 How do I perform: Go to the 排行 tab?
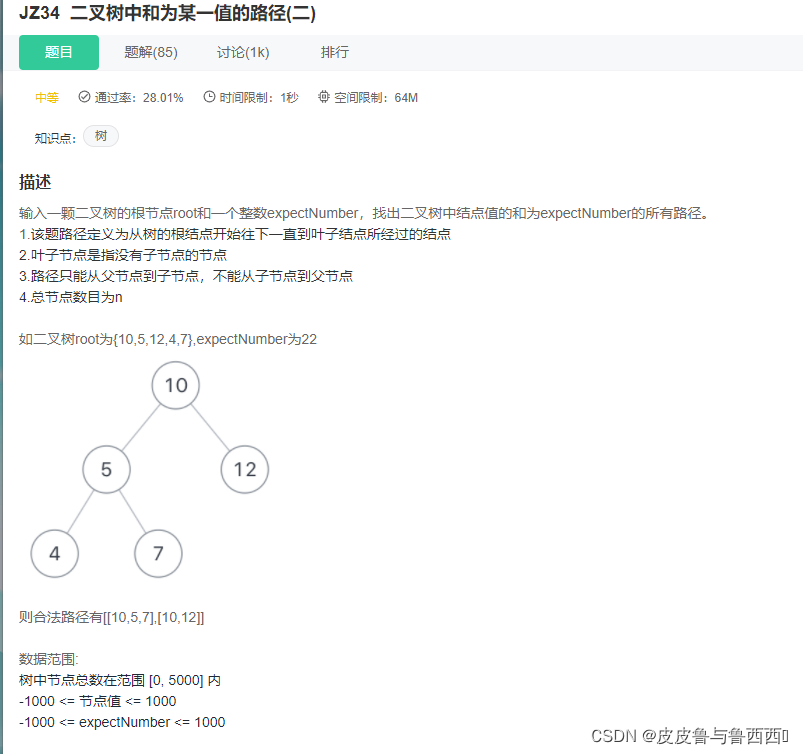tap(335, 52)
